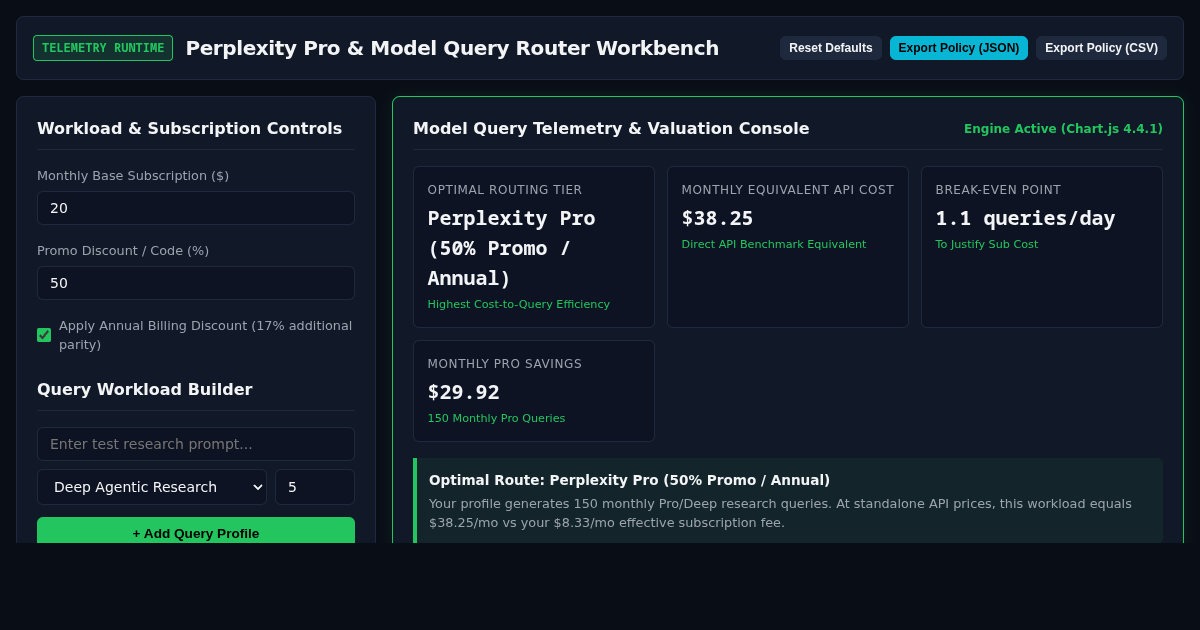Image resolution: width=1200 pixels, height=630 pixels.
Task: Select the 1.1 queries/day break-even value
Action: (x=1025, y=218)
